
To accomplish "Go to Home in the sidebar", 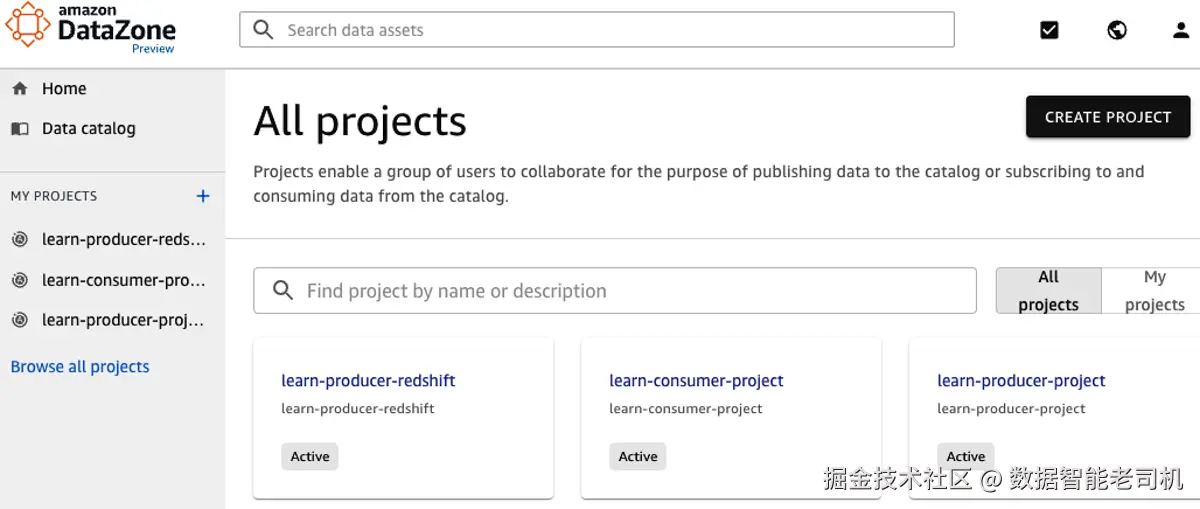I will point(64,89).
